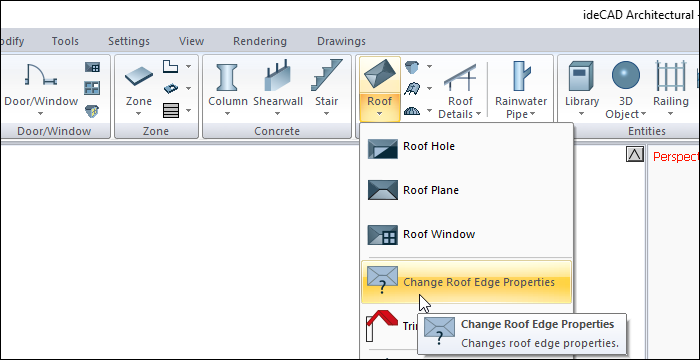Expand the Shearwall dropdown arrow
700x360 pixels.
[x=277, y=113]
